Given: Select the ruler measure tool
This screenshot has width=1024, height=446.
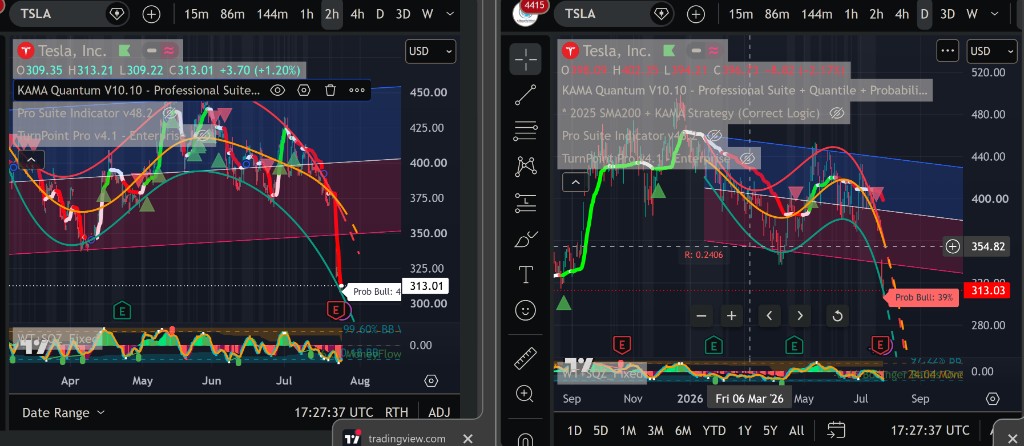Looking at the screenshot, I should click(526, 358).
